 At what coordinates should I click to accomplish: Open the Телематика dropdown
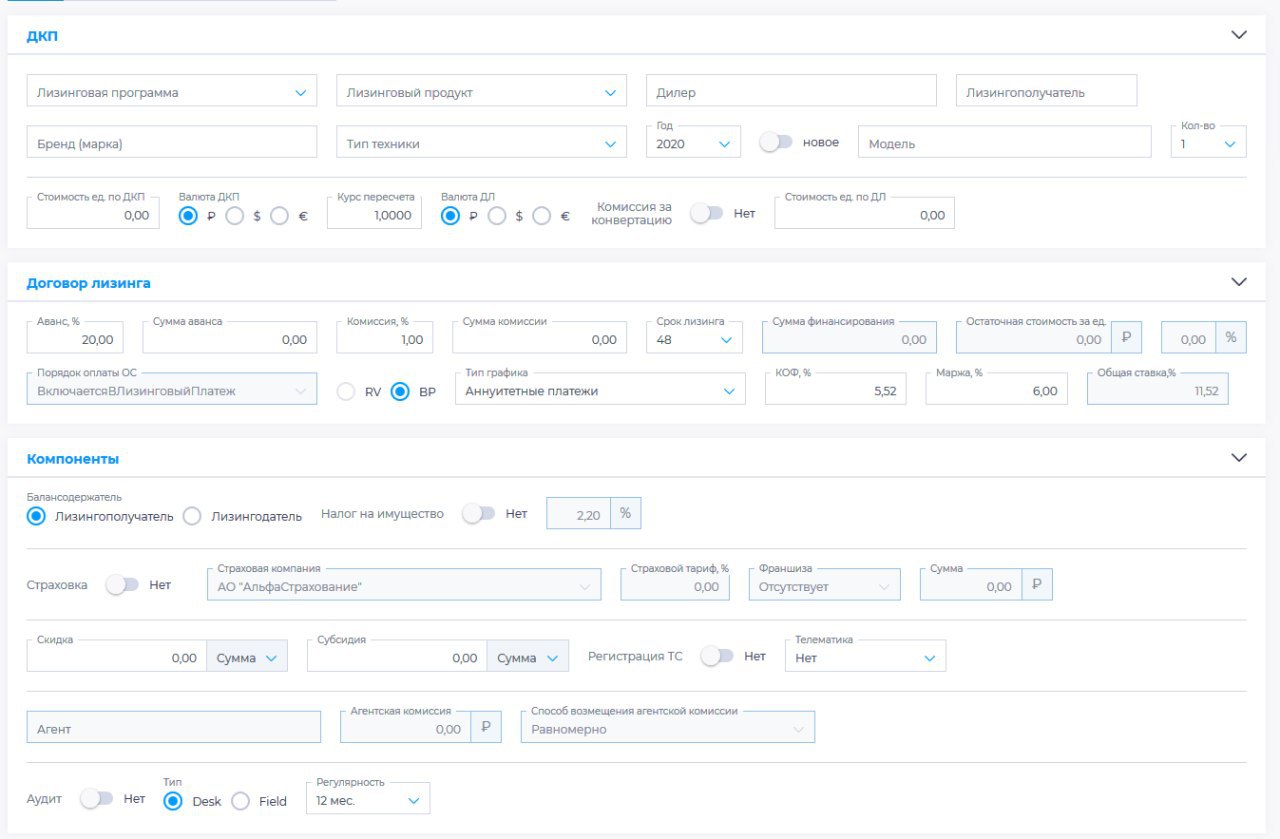coord(865,658)
